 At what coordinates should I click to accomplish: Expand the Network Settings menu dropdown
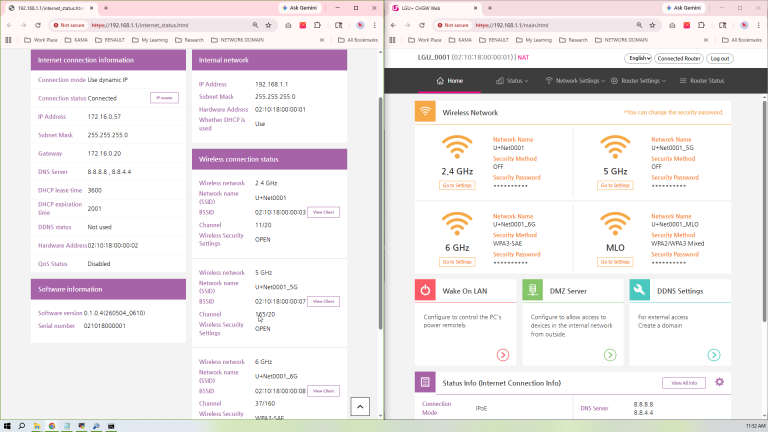[575, 81]
